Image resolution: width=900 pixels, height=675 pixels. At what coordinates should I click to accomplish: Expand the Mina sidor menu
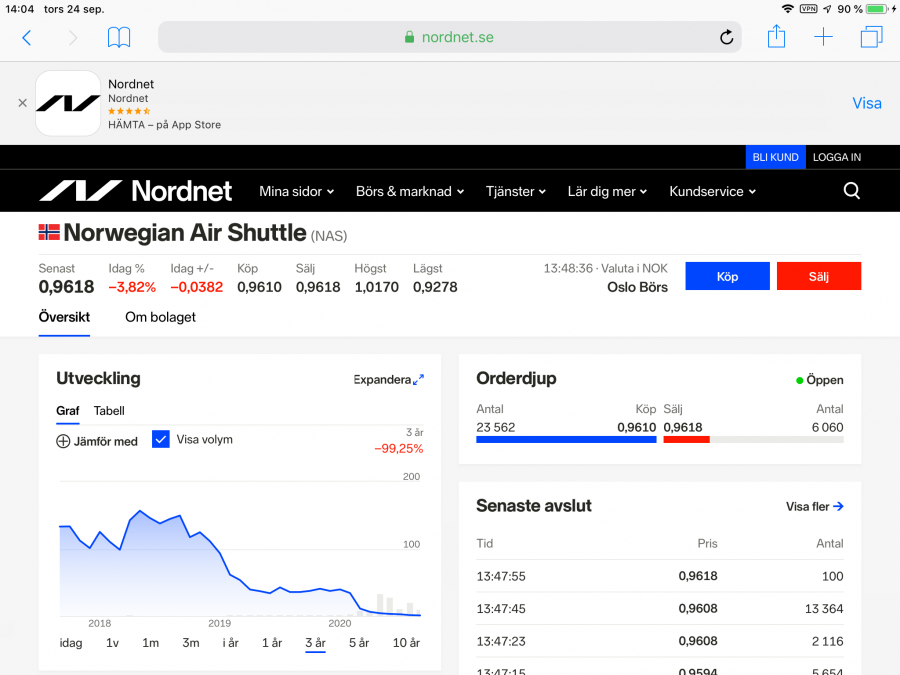[x=296, y=191]
